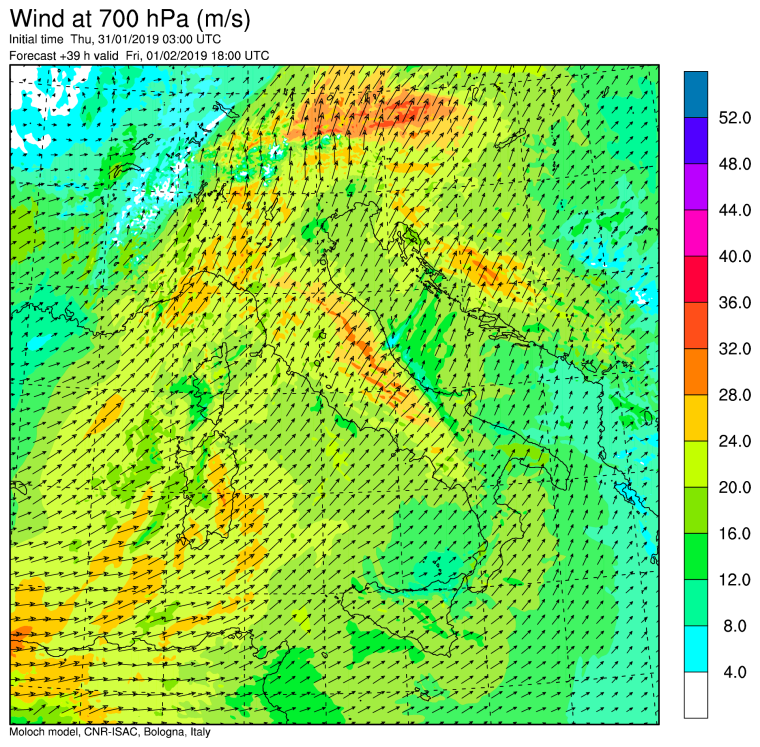Screen dimensions: 760x747
Task: Click the 24.0 colorbar label
Action: pyautogui.click(x=735, y=441)
